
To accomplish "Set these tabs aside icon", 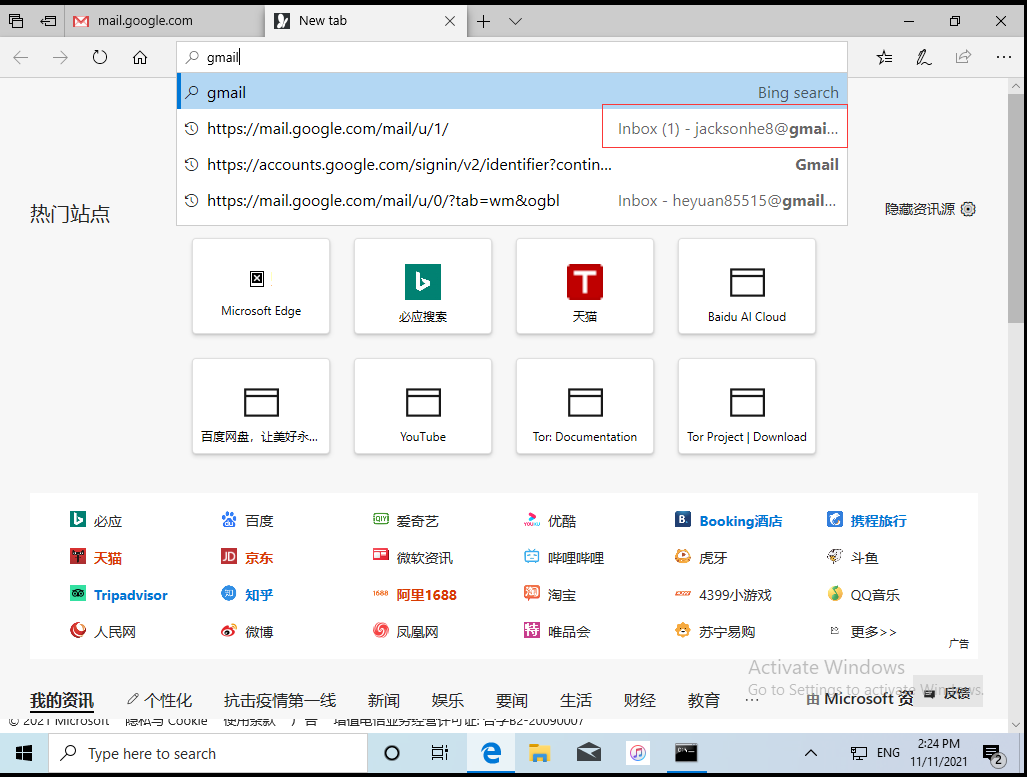I will [48, 21].
